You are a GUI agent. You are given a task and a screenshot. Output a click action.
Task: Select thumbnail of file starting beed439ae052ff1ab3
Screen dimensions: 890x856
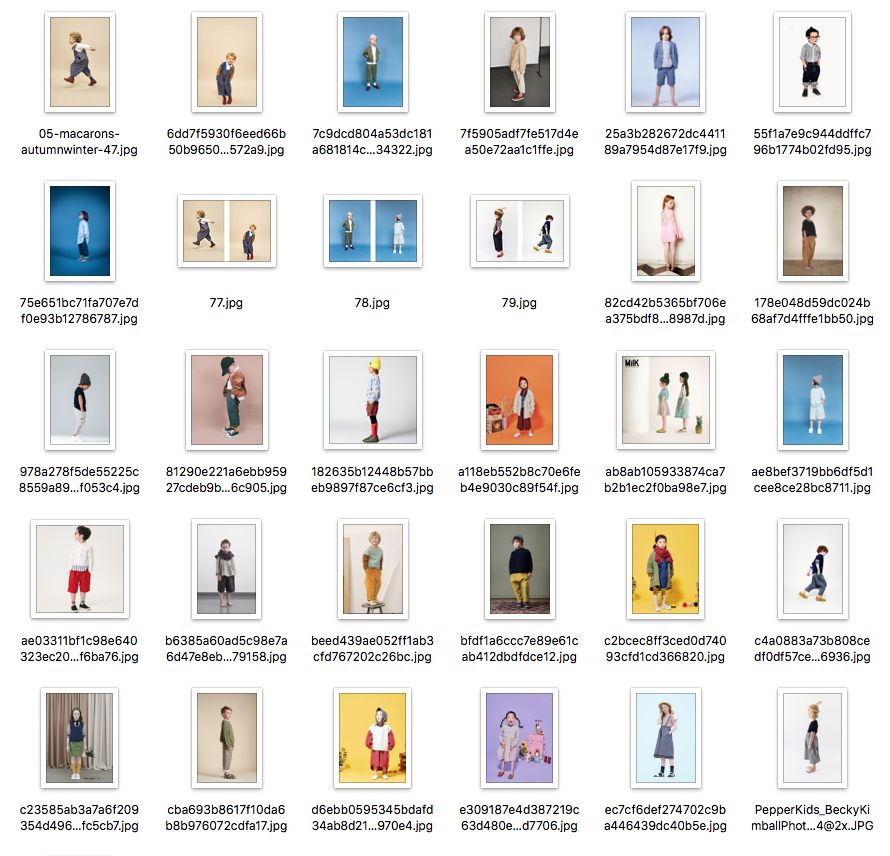(x=372, y=569)
